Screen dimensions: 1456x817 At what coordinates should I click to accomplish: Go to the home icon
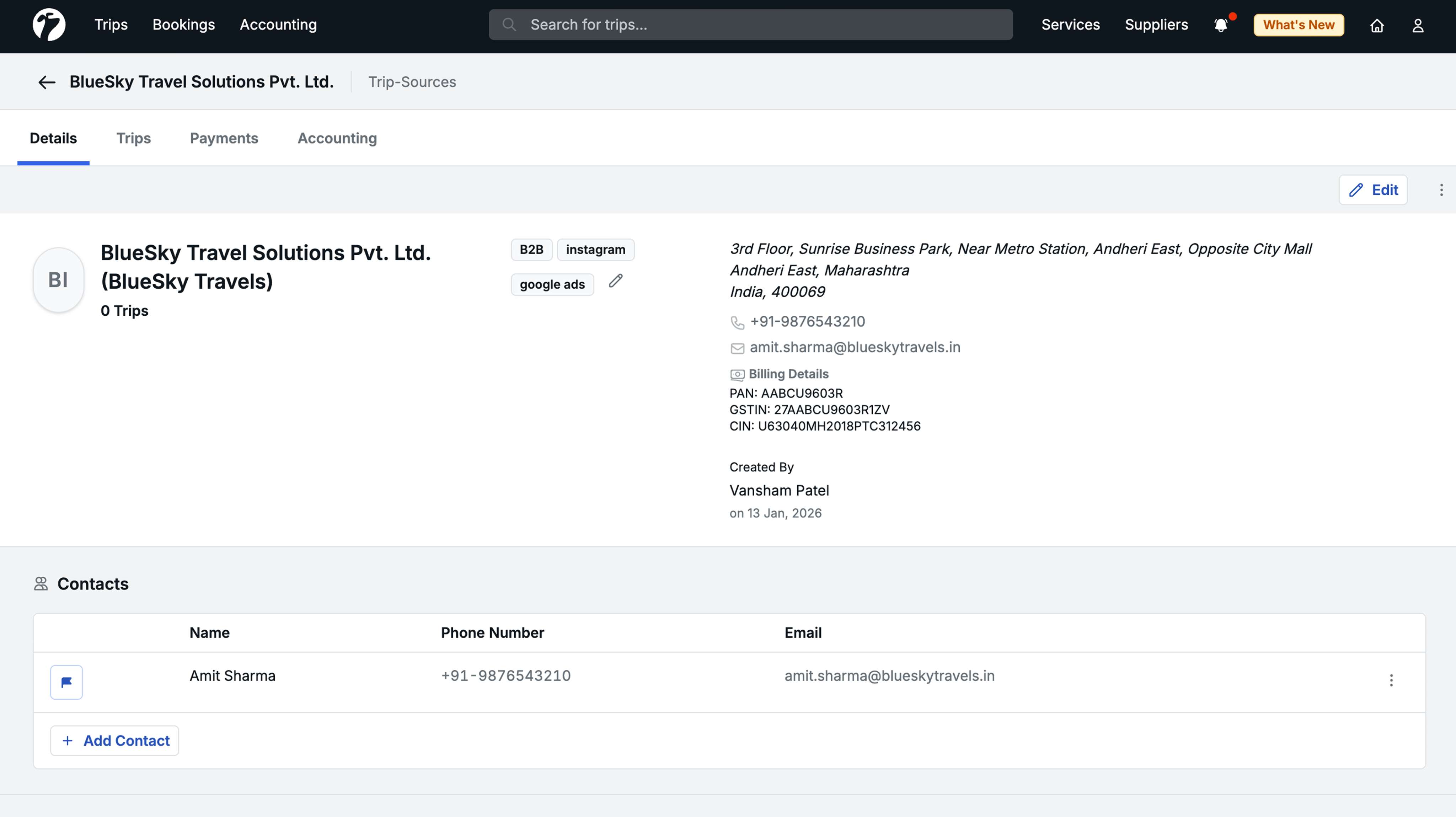coord(1377,26)
